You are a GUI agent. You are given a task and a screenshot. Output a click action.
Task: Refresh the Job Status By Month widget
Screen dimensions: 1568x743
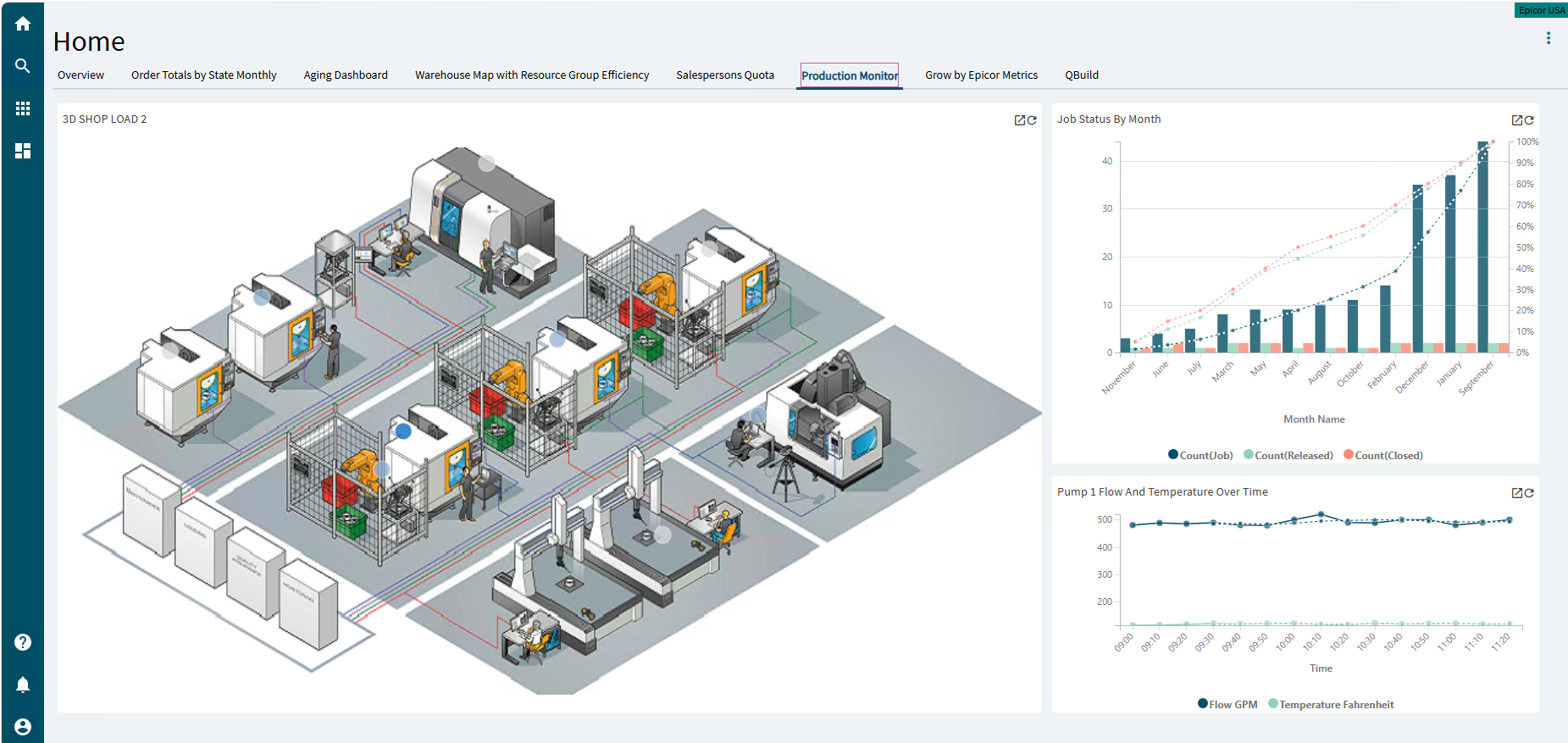point(1529,120)
